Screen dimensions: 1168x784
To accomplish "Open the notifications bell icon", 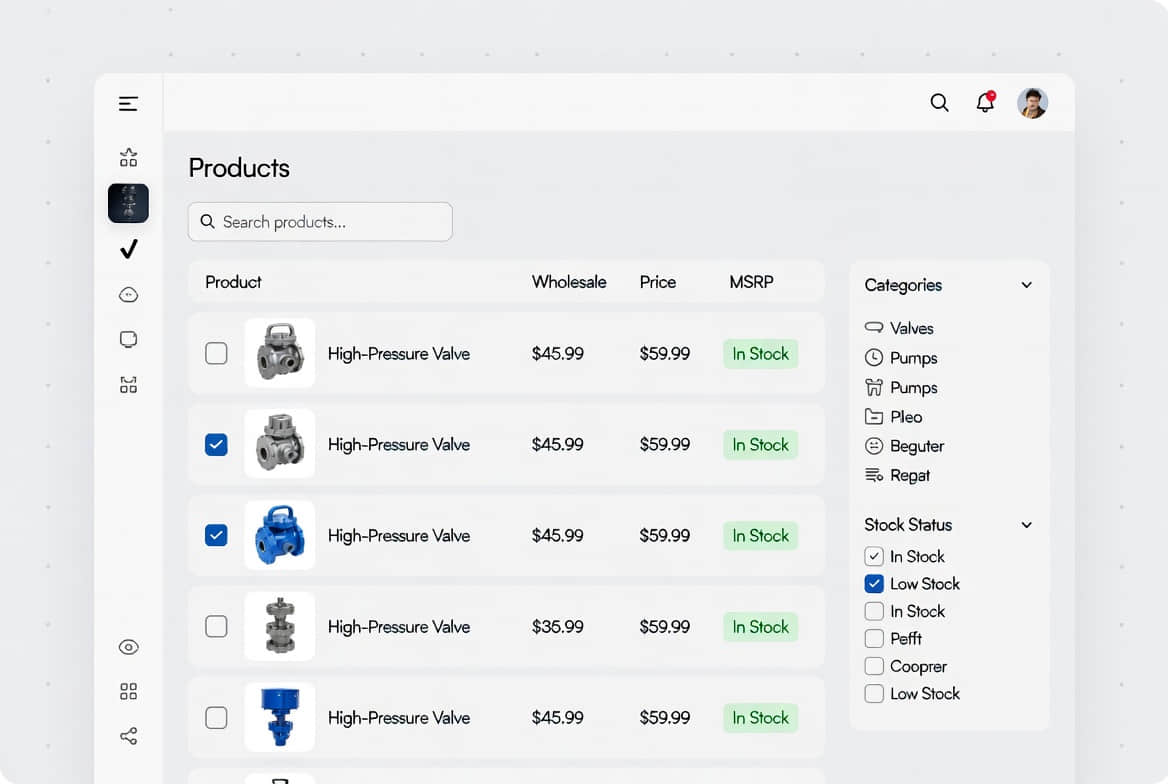I will 985,103.
